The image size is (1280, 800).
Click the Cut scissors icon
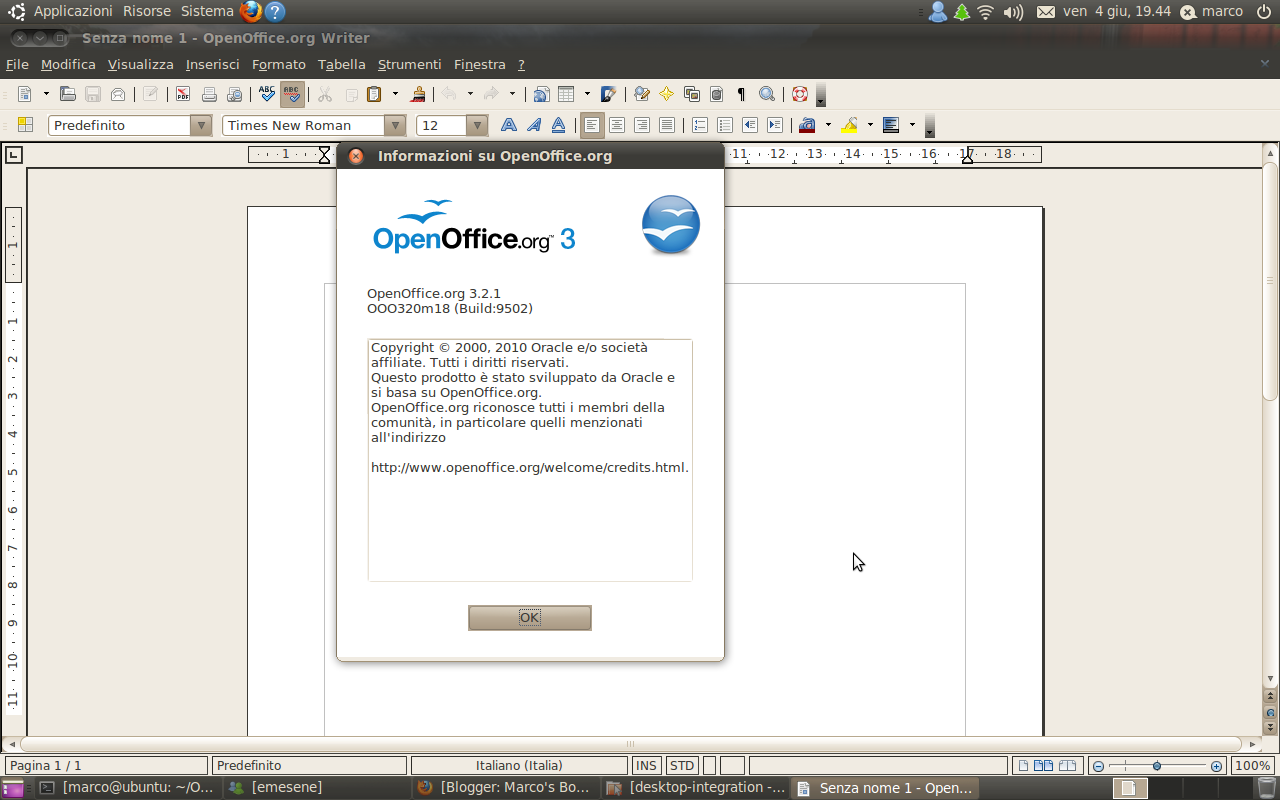pyautogui.click(x=325, y=94)
